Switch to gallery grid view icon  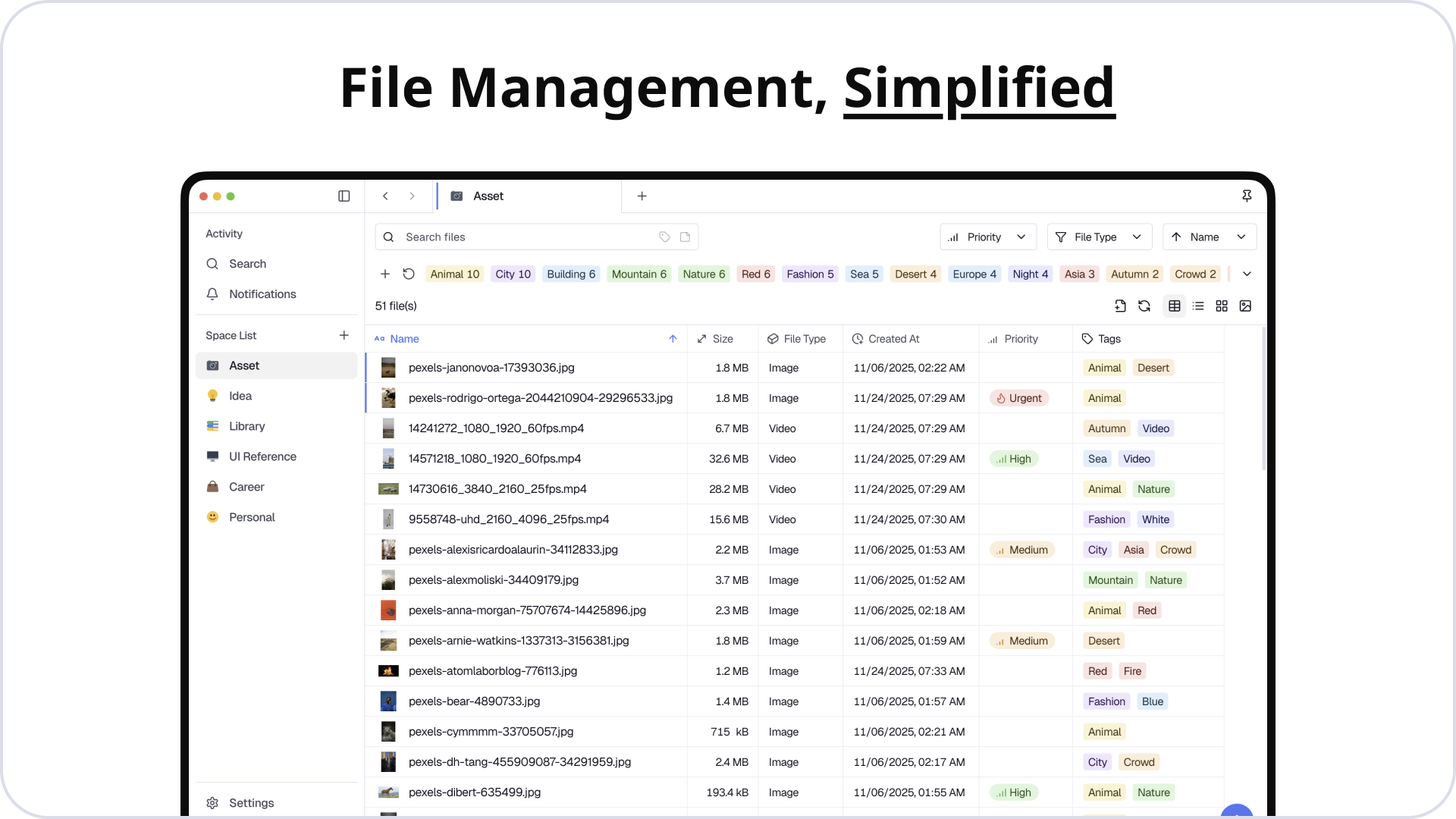click(x=1222, y=306)
